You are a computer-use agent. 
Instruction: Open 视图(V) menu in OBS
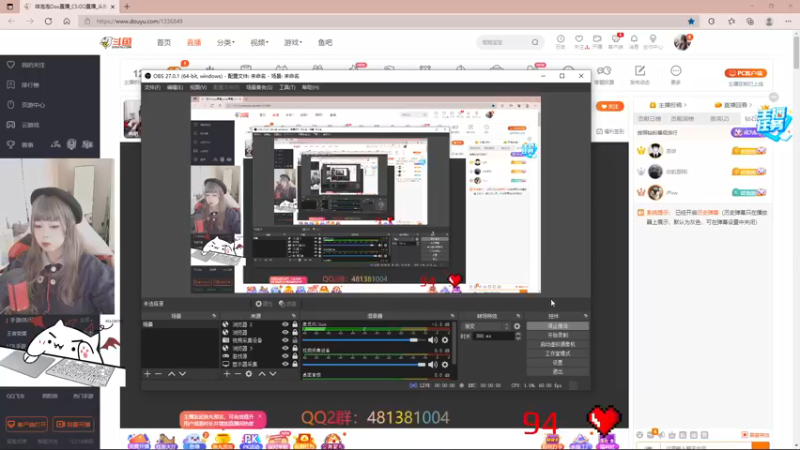[198, 87]
